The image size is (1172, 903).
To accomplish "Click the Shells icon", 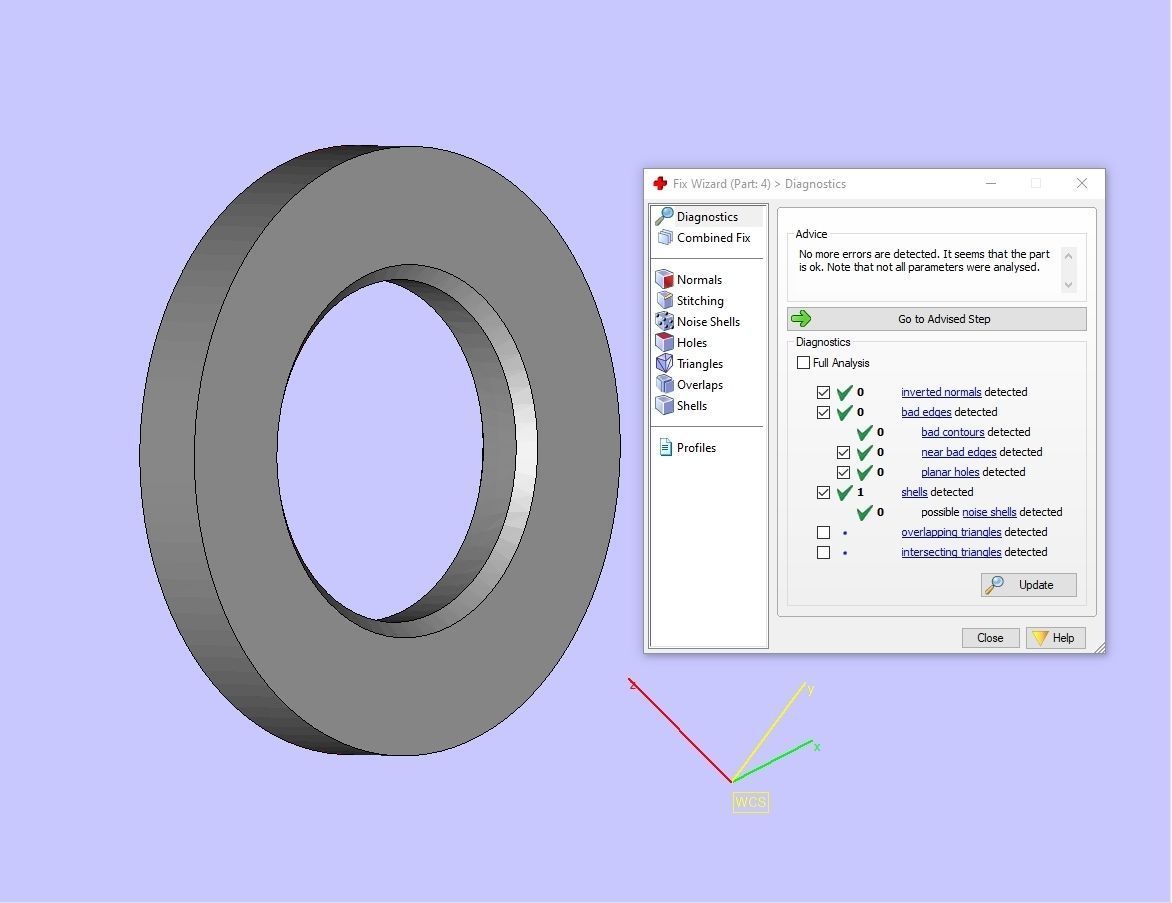I will coord(664,404).
